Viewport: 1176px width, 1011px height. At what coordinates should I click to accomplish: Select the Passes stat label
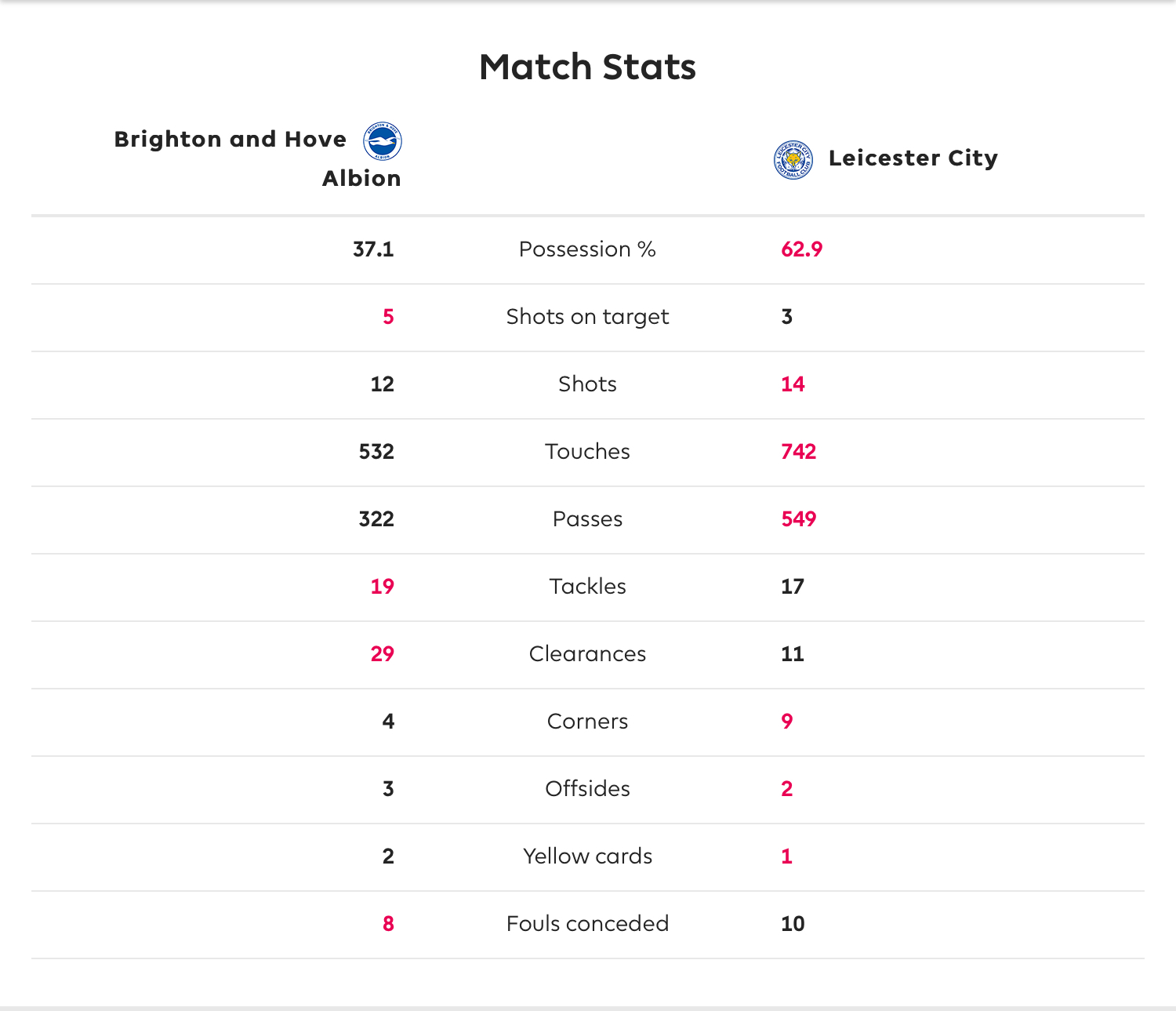tap(588, 519)
